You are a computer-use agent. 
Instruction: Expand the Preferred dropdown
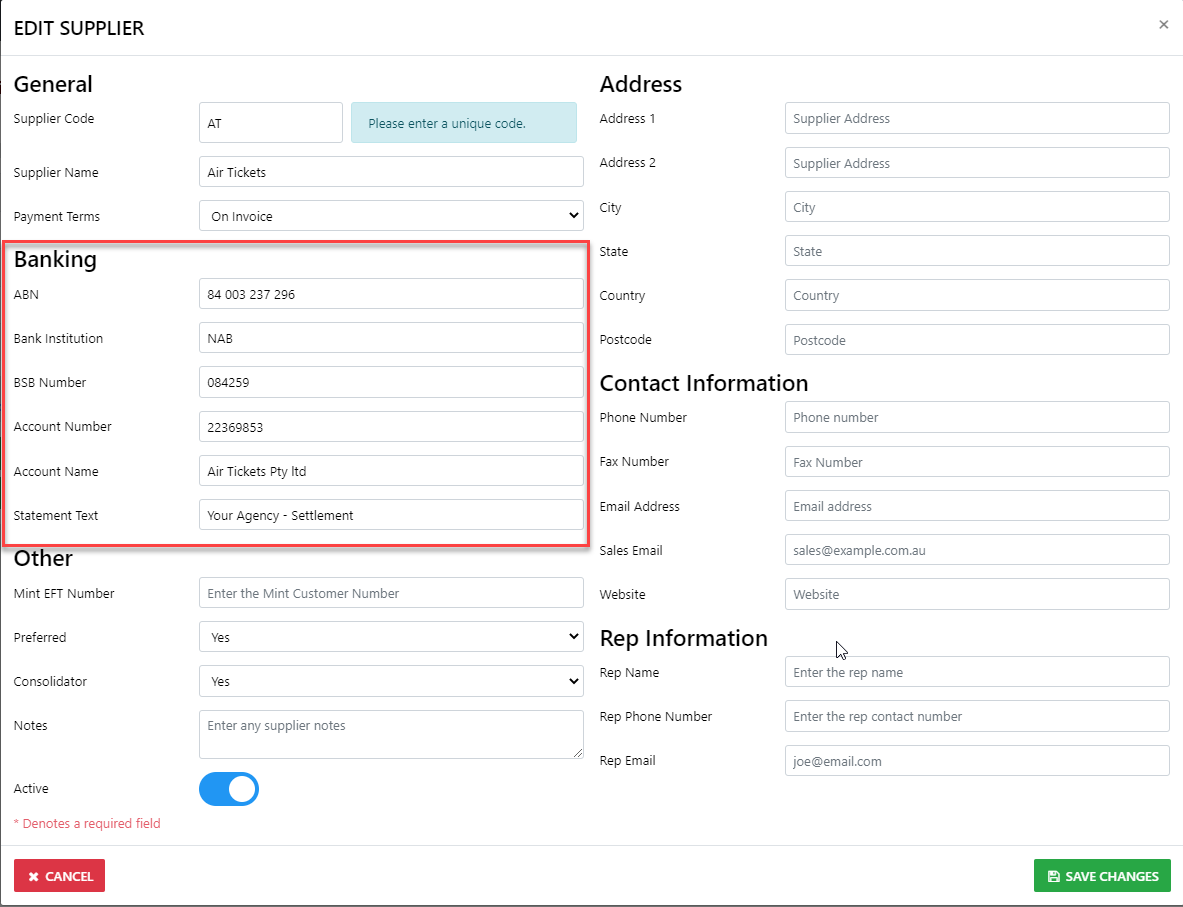(391, 637)
